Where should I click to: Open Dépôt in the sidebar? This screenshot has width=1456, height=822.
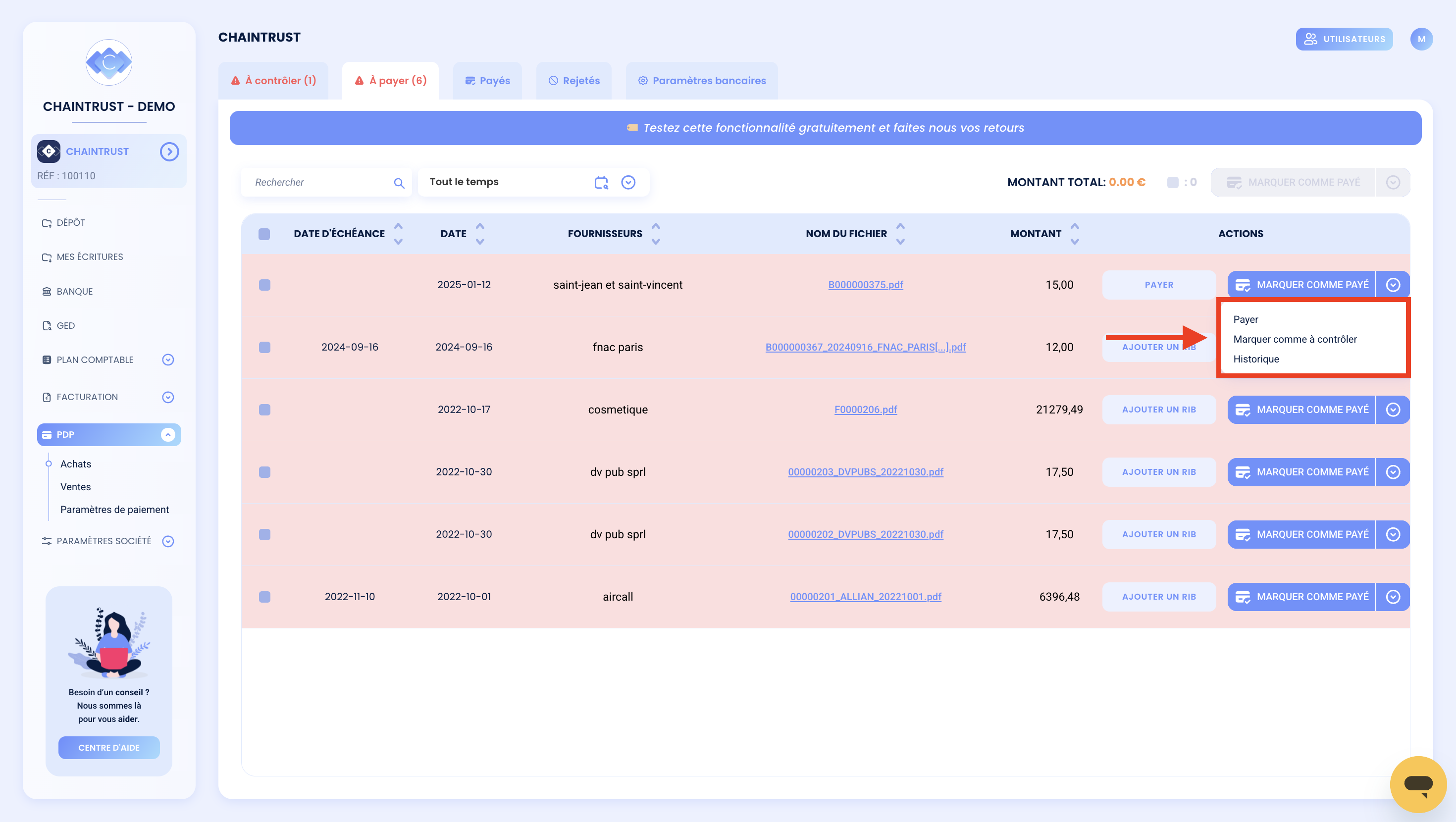pos(63,223)
